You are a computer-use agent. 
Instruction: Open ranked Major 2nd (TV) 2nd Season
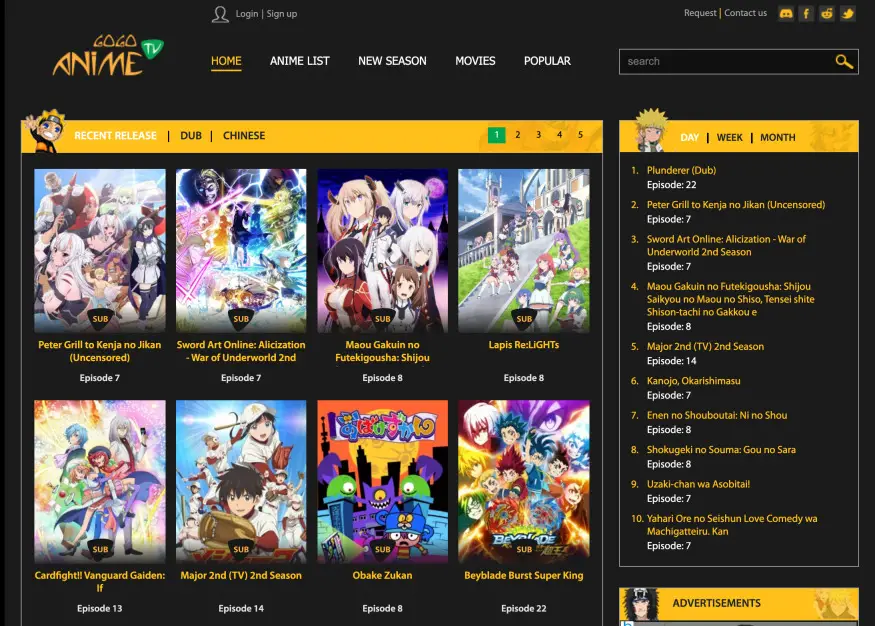point(705,346)
